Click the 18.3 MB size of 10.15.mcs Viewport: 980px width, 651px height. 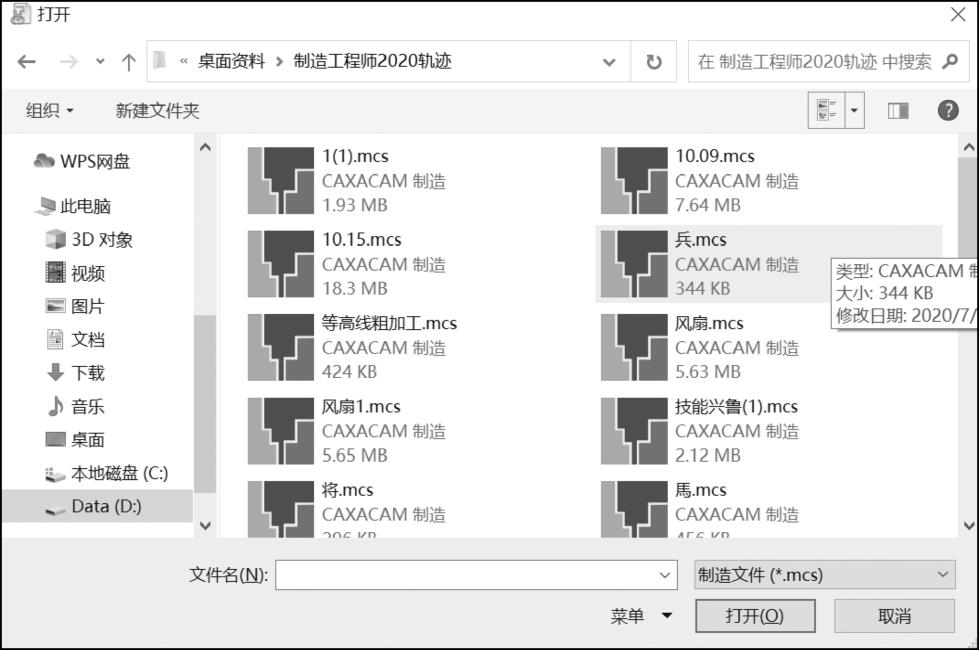pyautogui.click(x=355, y=289)
